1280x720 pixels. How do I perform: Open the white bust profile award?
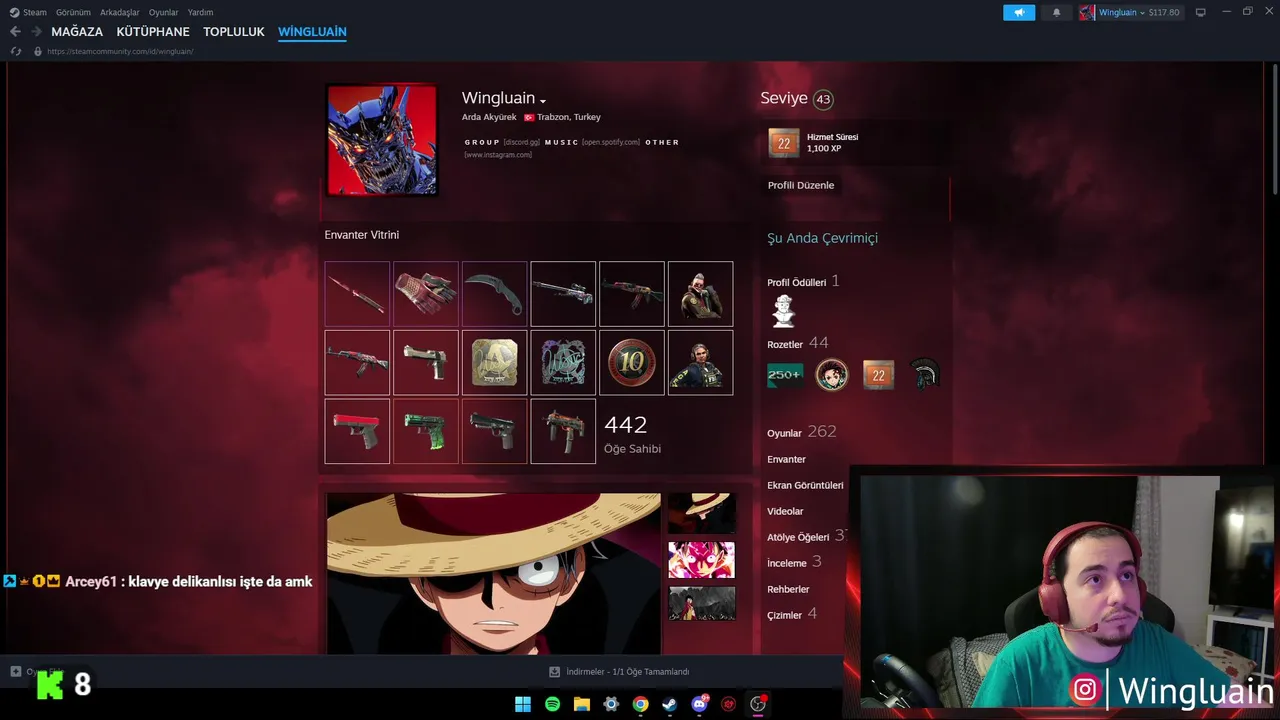[784, 311]
